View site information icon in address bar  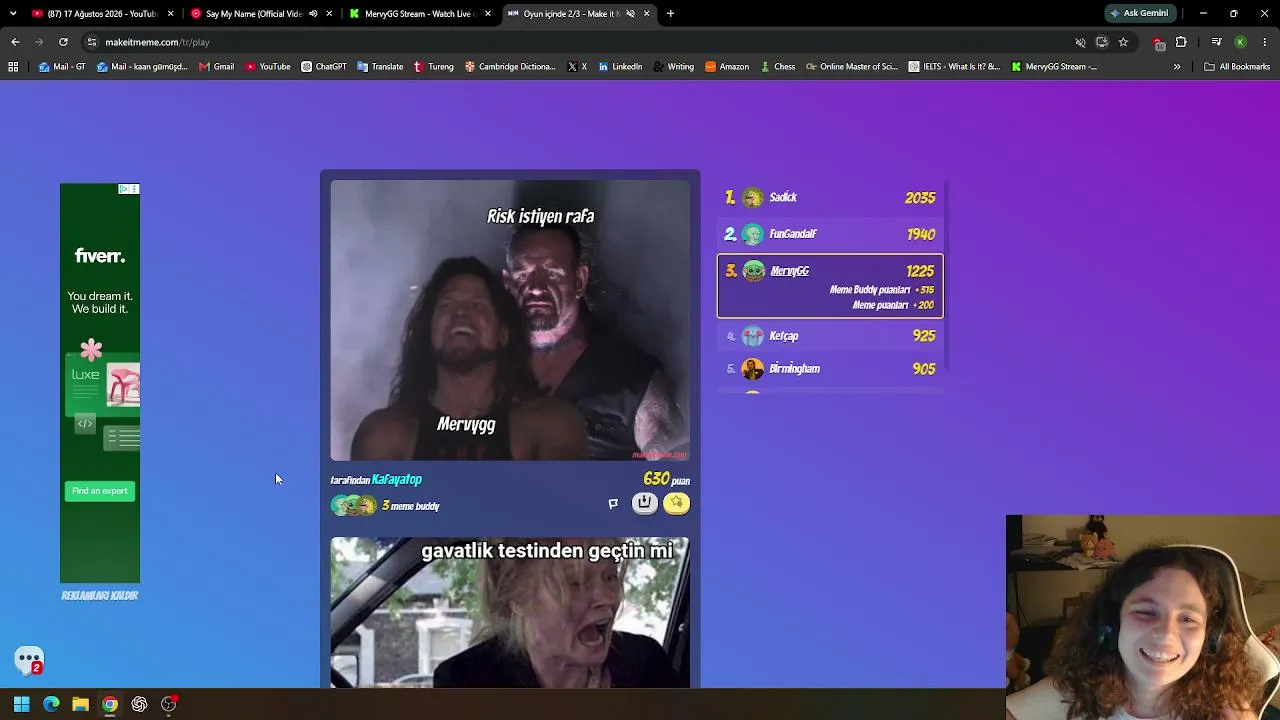[x=91, y=42]
